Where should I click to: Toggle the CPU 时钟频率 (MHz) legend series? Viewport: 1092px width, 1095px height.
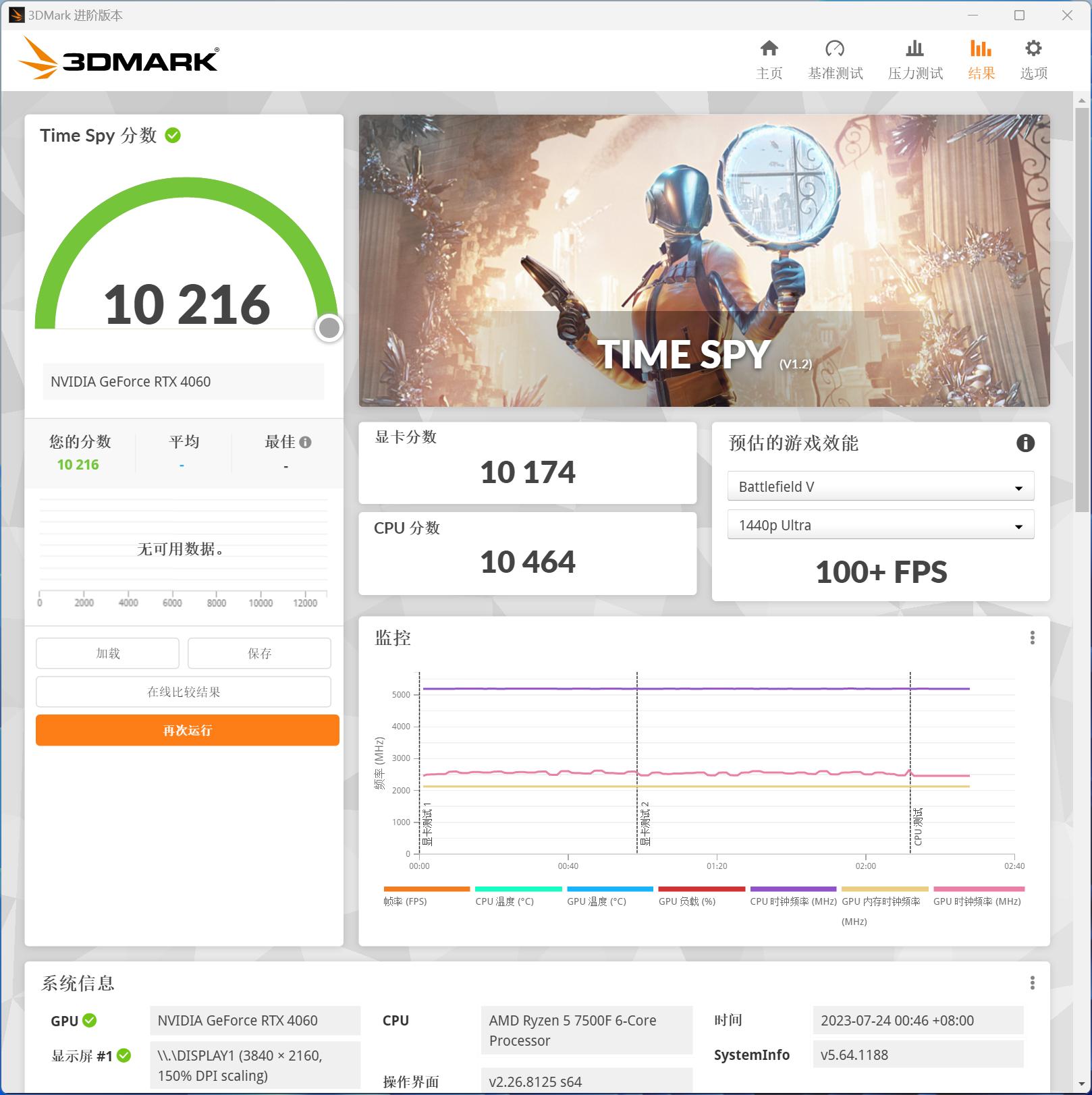click(x=793, y=896)
